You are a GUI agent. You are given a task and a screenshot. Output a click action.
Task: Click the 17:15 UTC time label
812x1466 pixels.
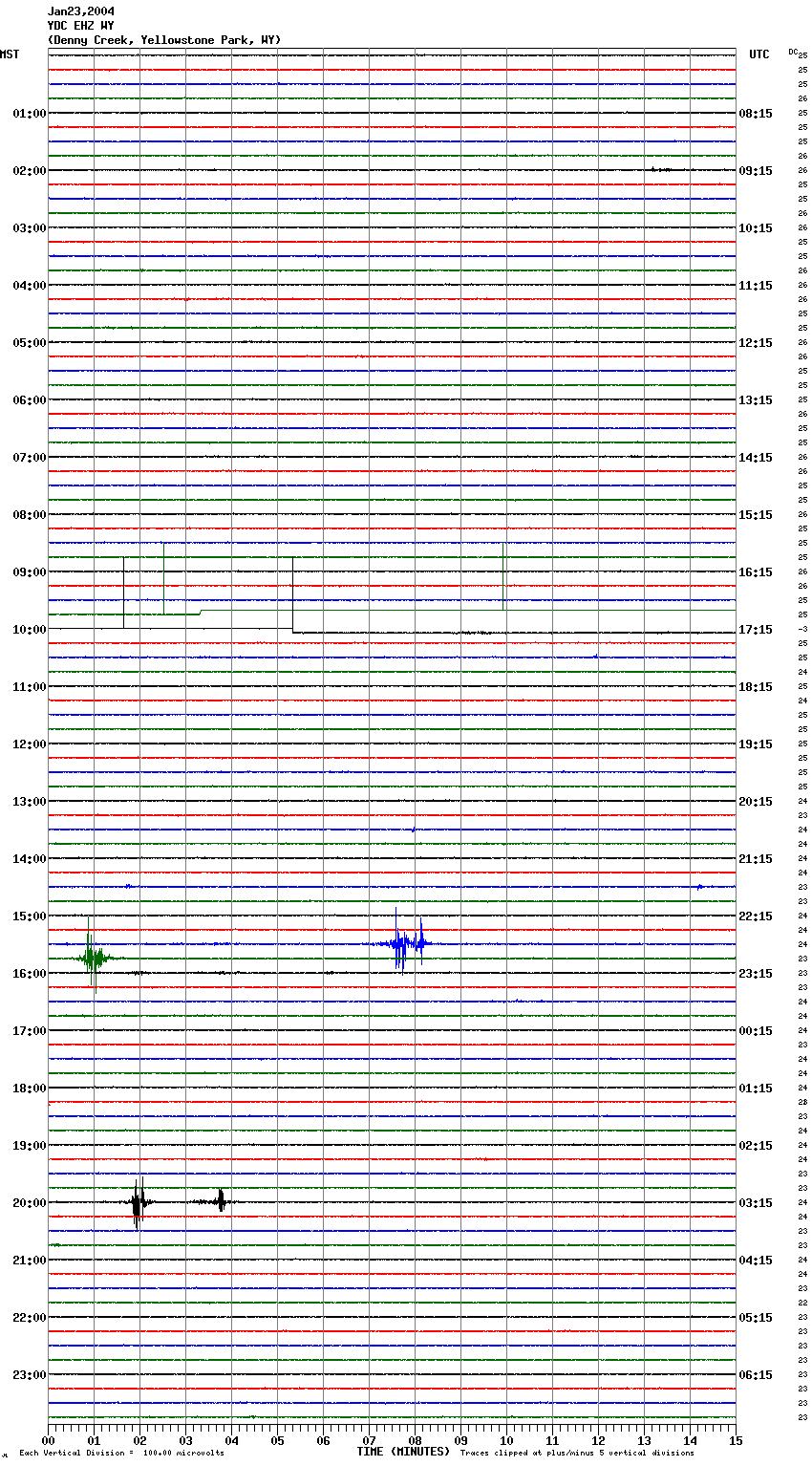coord(756,630)
